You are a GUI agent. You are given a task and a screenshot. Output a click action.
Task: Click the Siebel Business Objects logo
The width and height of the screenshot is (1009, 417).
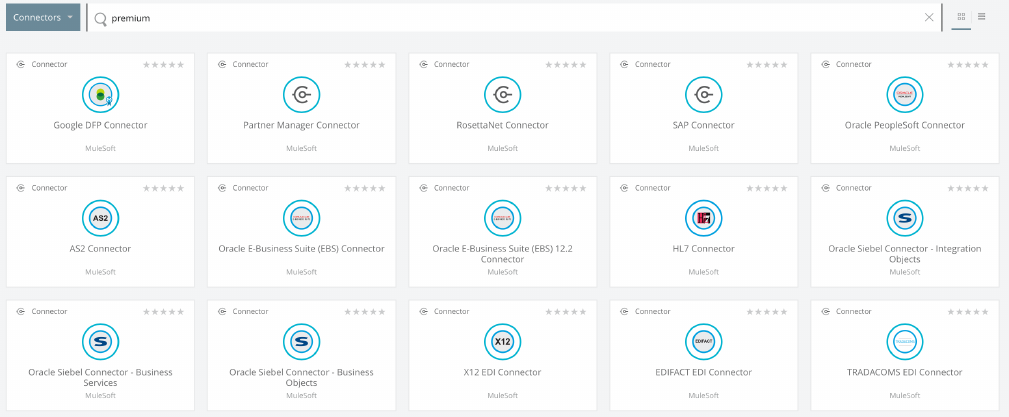click(301, 342)
